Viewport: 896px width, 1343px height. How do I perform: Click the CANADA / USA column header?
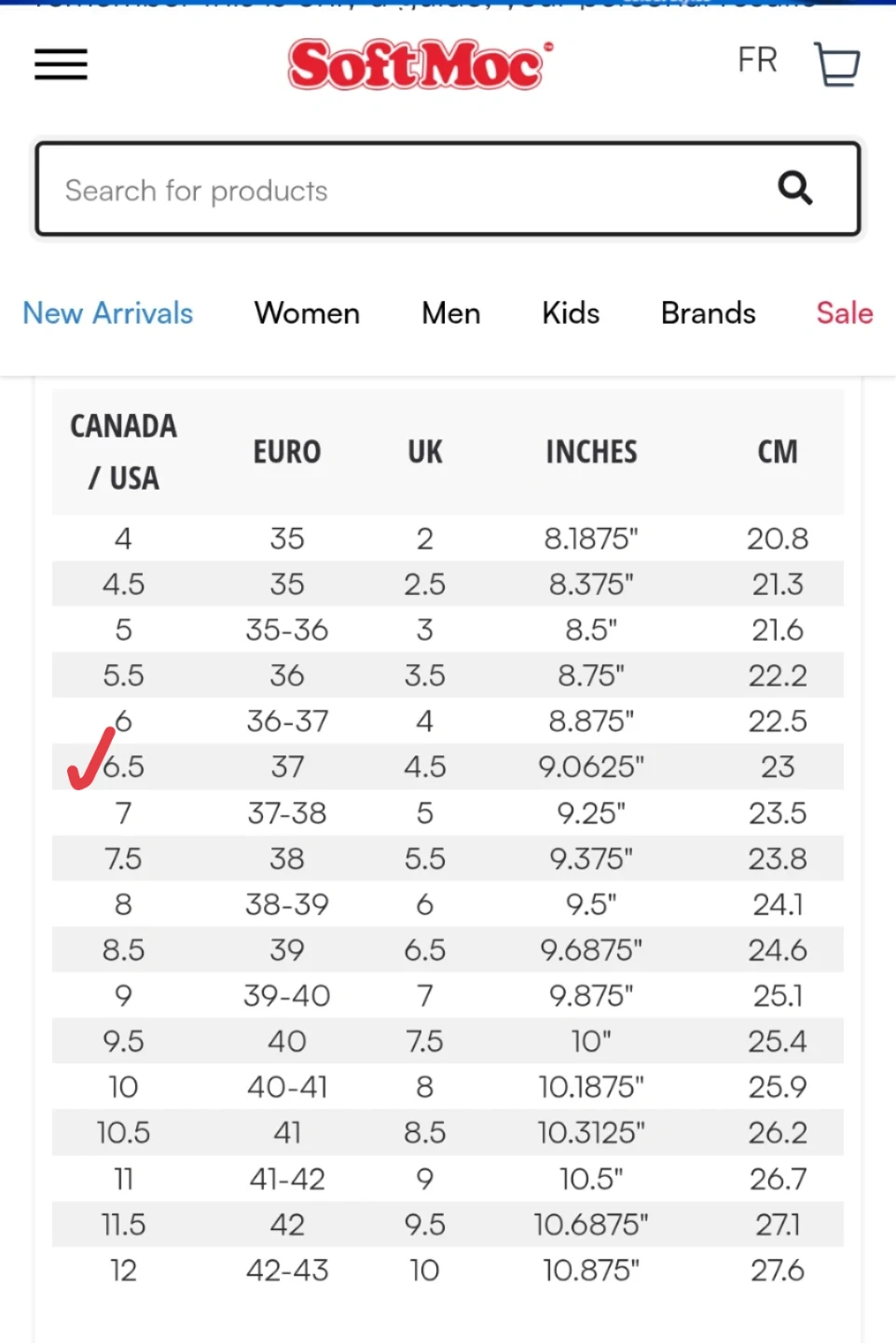124,452
